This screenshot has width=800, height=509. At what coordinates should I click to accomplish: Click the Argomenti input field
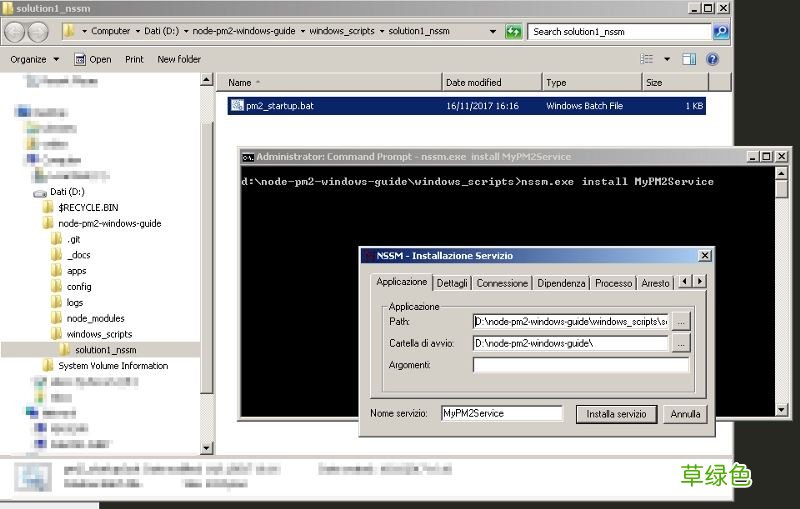581,365
